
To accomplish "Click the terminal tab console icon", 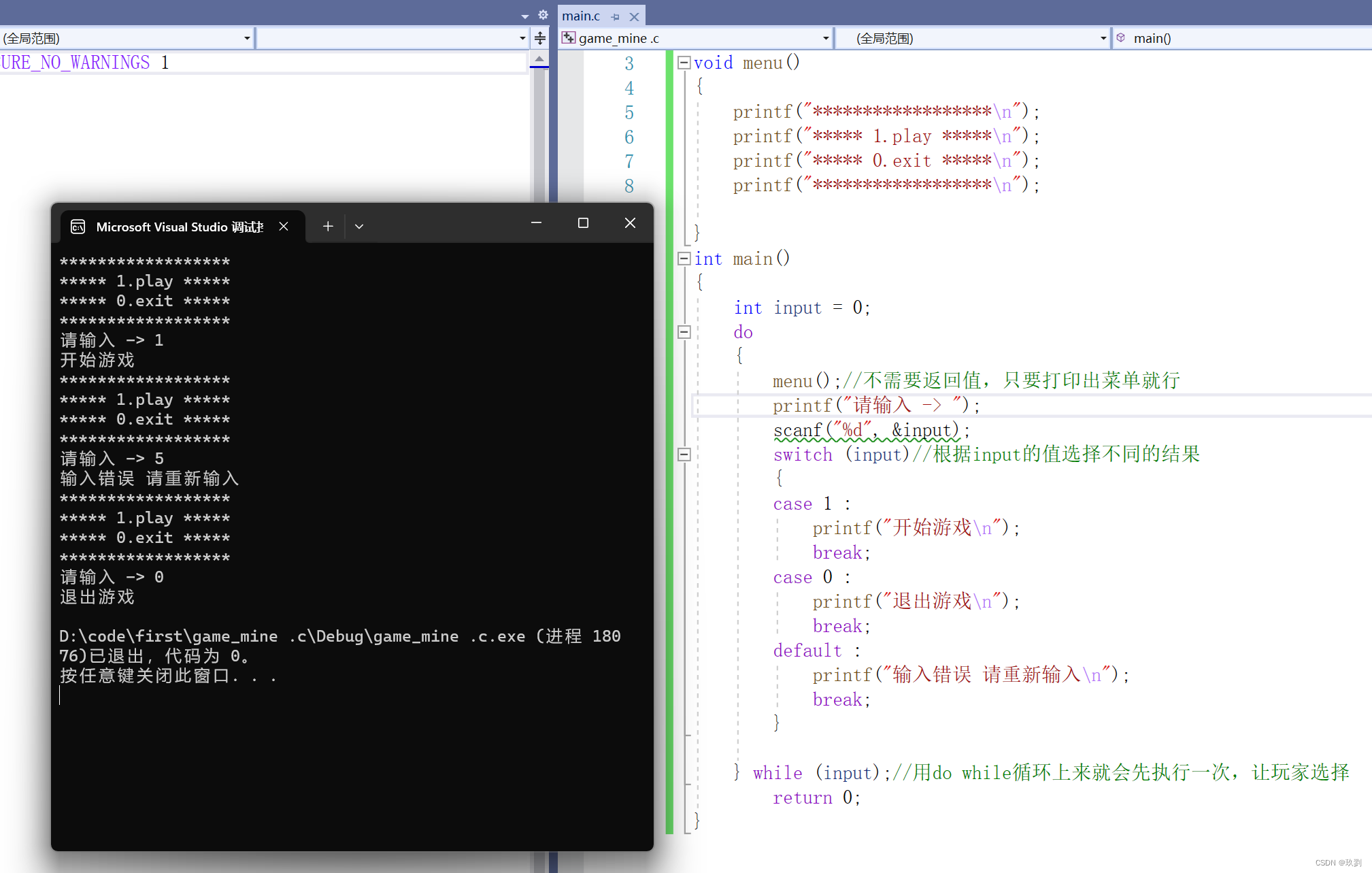I will pyautogui.click(x=78, y=227).
